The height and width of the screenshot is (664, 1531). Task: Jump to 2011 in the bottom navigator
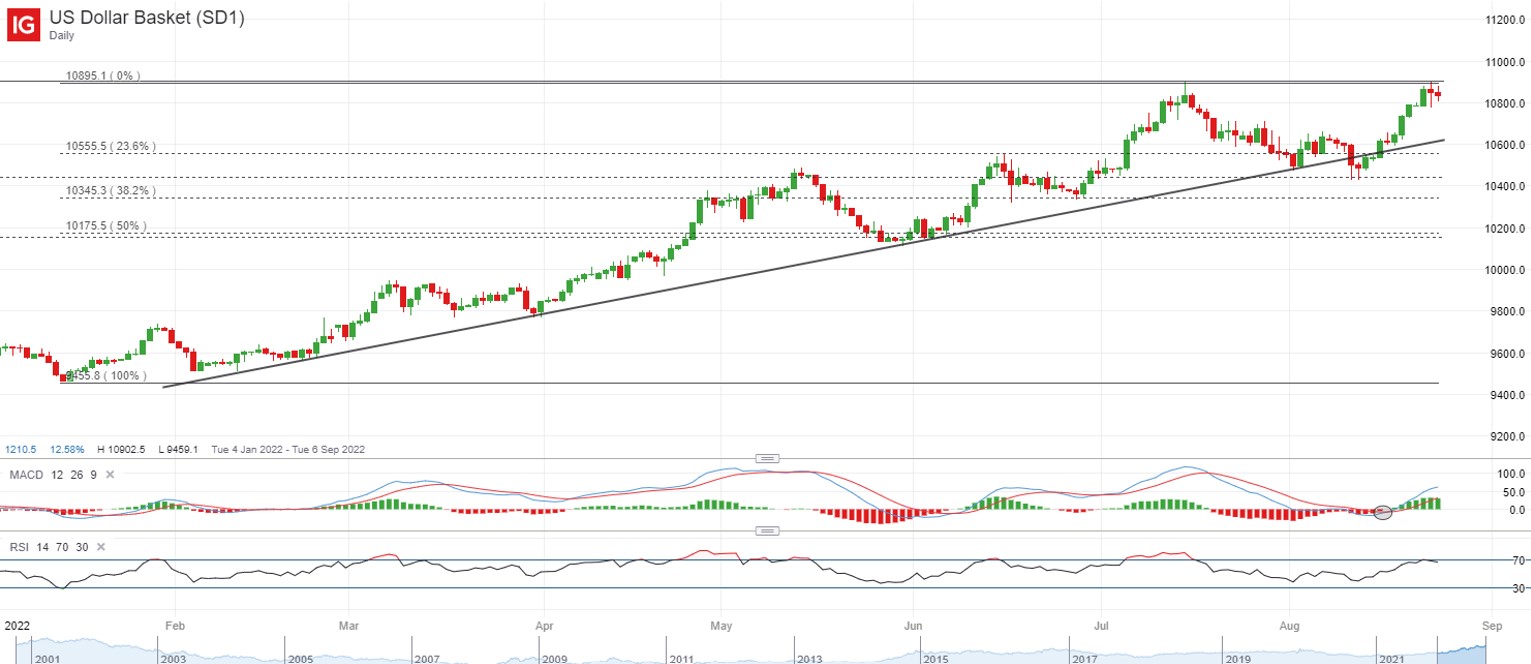point(682,659)
